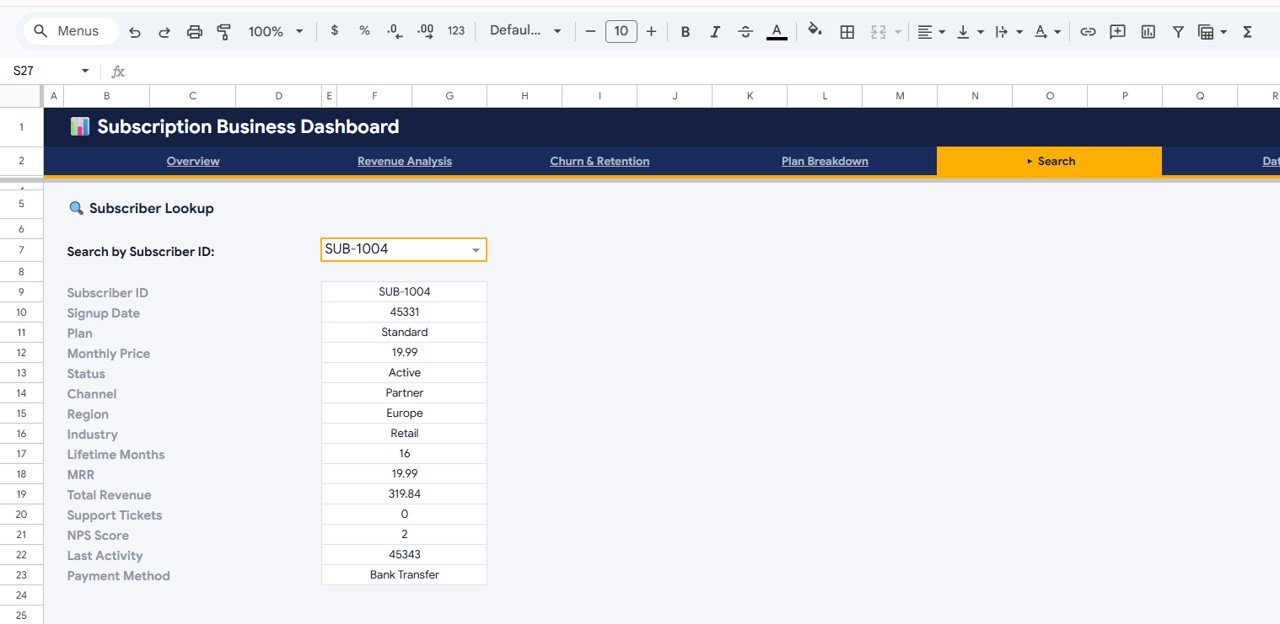Open the Fill color tool
The image size is (1280, 624).
815,31
